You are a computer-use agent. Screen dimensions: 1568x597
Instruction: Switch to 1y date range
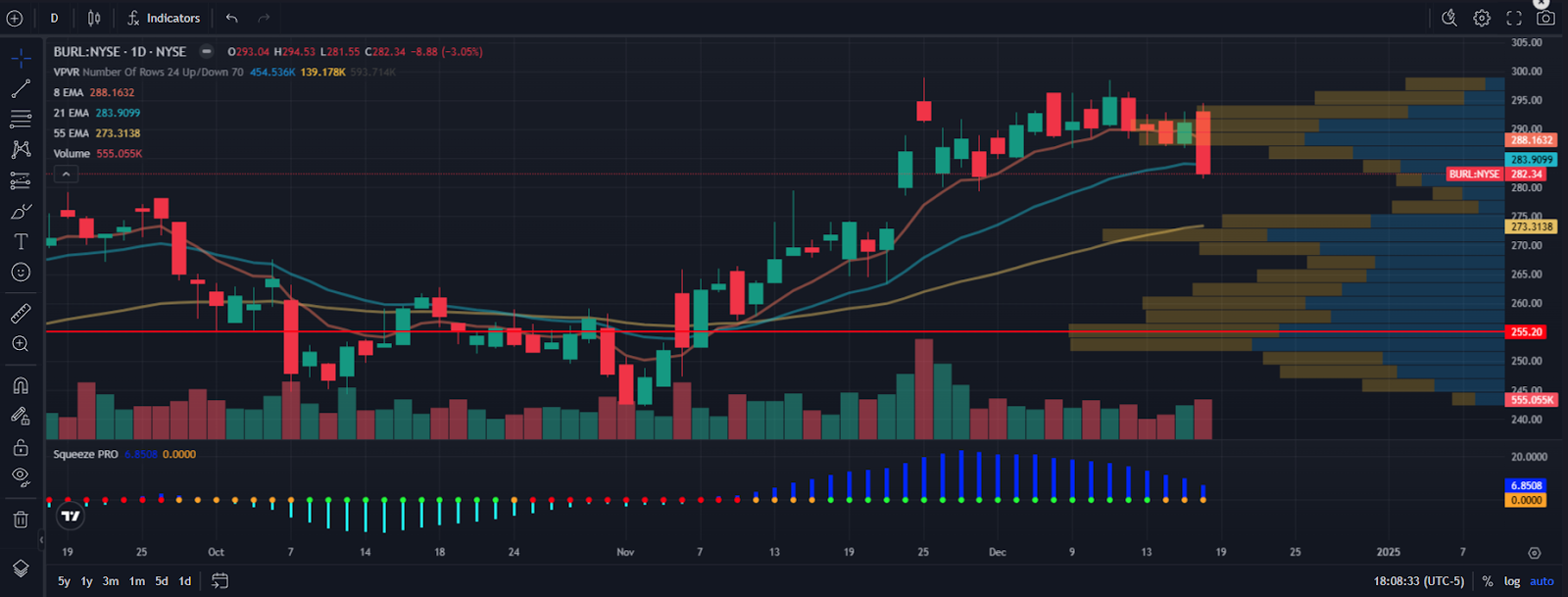click(x=86, y=581)
